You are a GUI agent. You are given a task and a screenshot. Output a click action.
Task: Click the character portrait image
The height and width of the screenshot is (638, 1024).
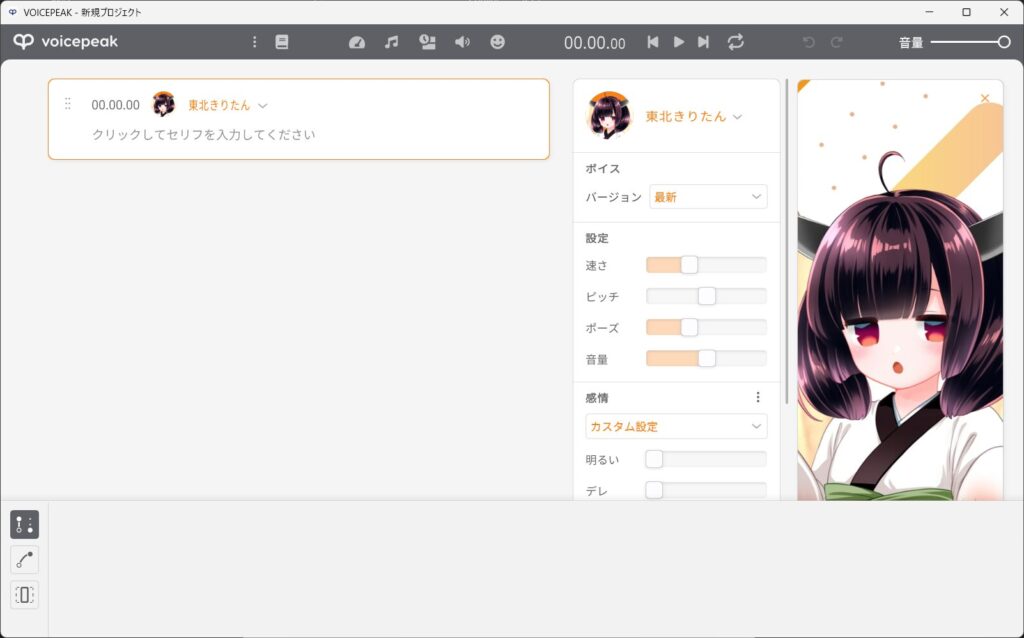pos(900,291)
